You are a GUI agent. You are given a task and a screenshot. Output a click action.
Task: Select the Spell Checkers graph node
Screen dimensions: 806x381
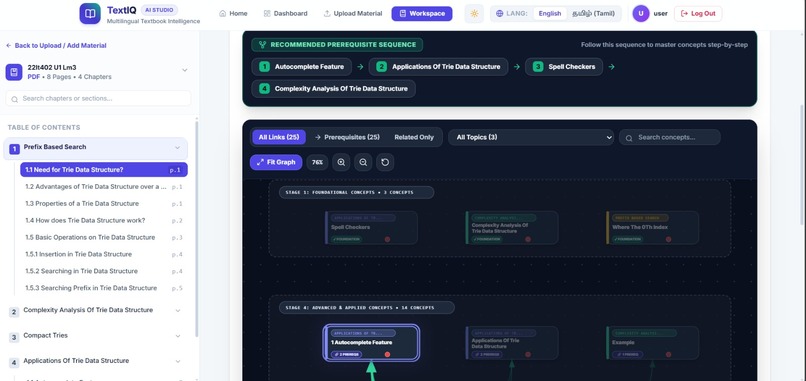pyautogui.click(x=372, y=227)
